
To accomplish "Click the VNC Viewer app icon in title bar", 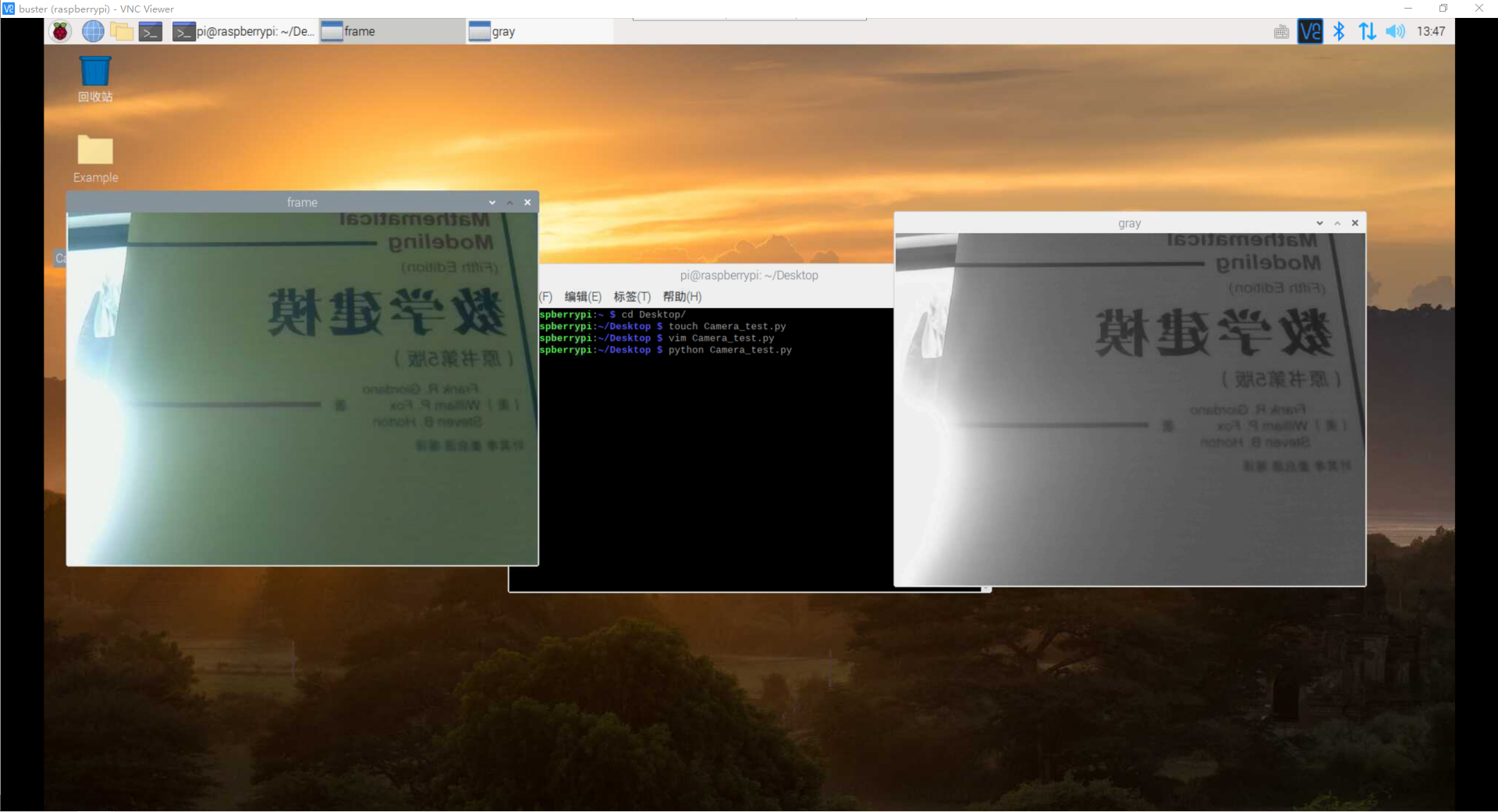I will 9,9.
